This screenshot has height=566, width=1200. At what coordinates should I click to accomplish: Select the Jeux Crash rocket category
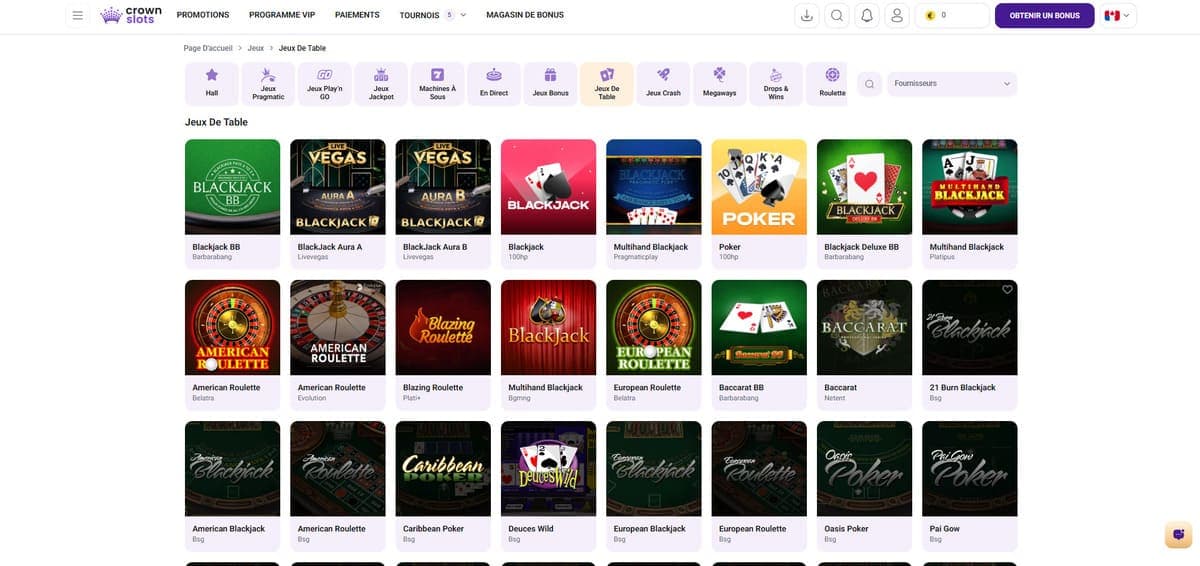(663, 84)
